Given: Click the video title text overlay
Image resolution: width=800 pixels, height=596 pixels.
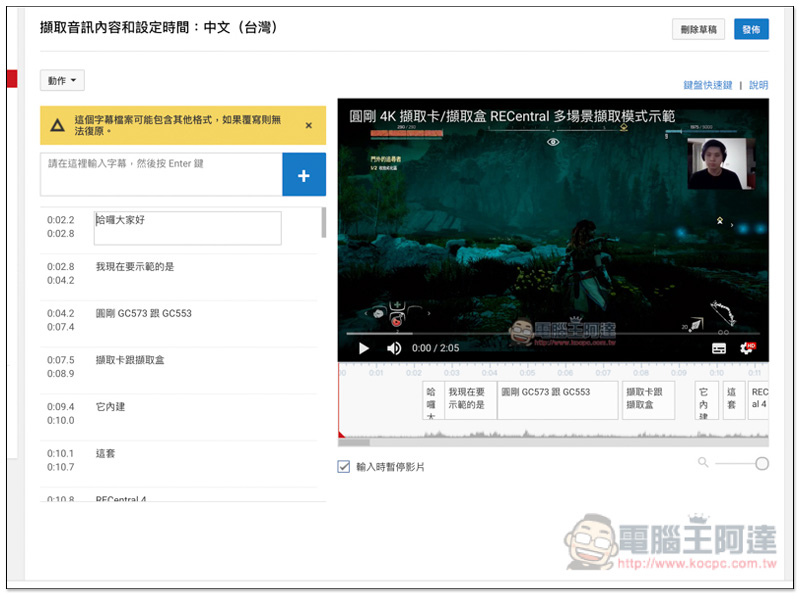Looking at the screenshot, I should [512, 116].
